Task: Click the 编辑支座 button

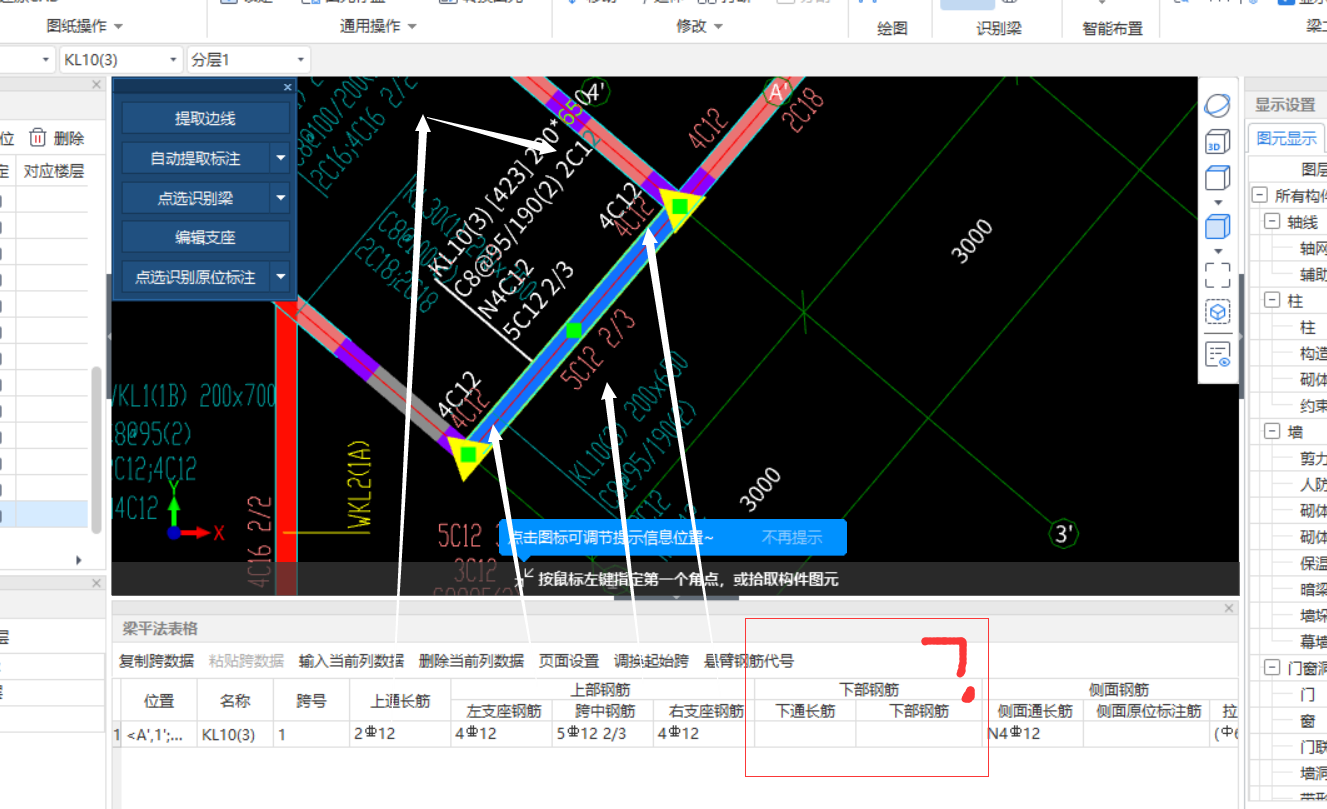Action: 205,237
